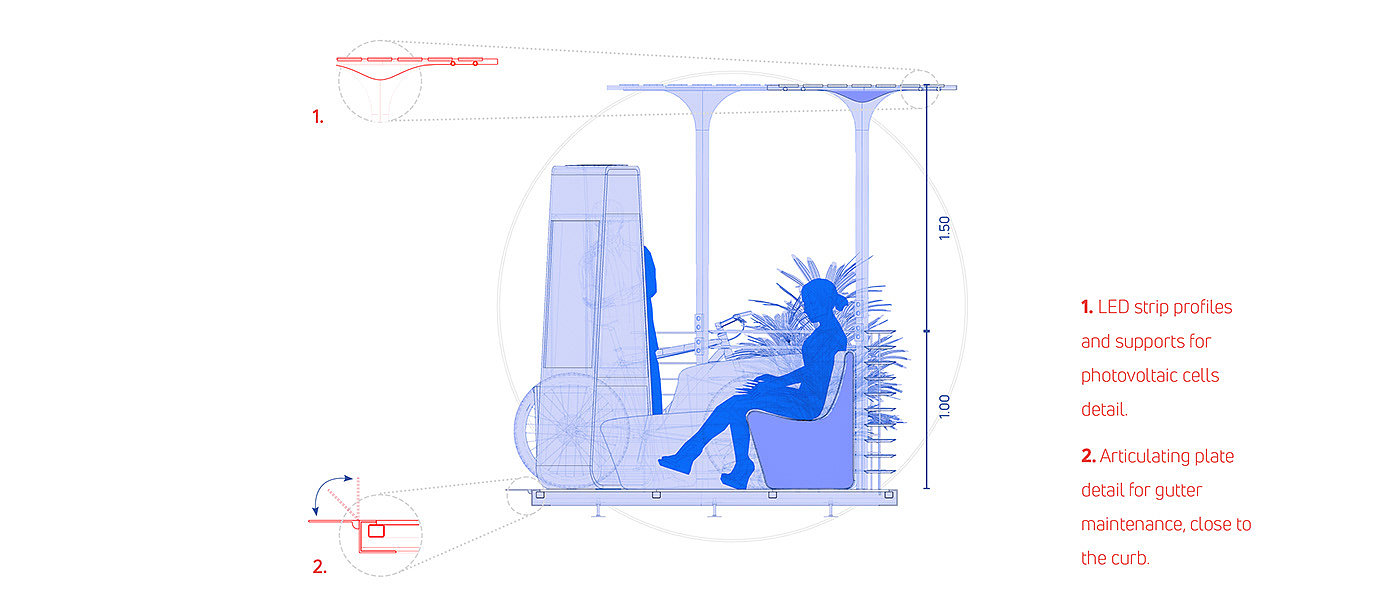Select the "1. LED strip profiles" description text
Image resolution: width=1400 pixels, height=615 pixels.
click(x=1157, y=358)
